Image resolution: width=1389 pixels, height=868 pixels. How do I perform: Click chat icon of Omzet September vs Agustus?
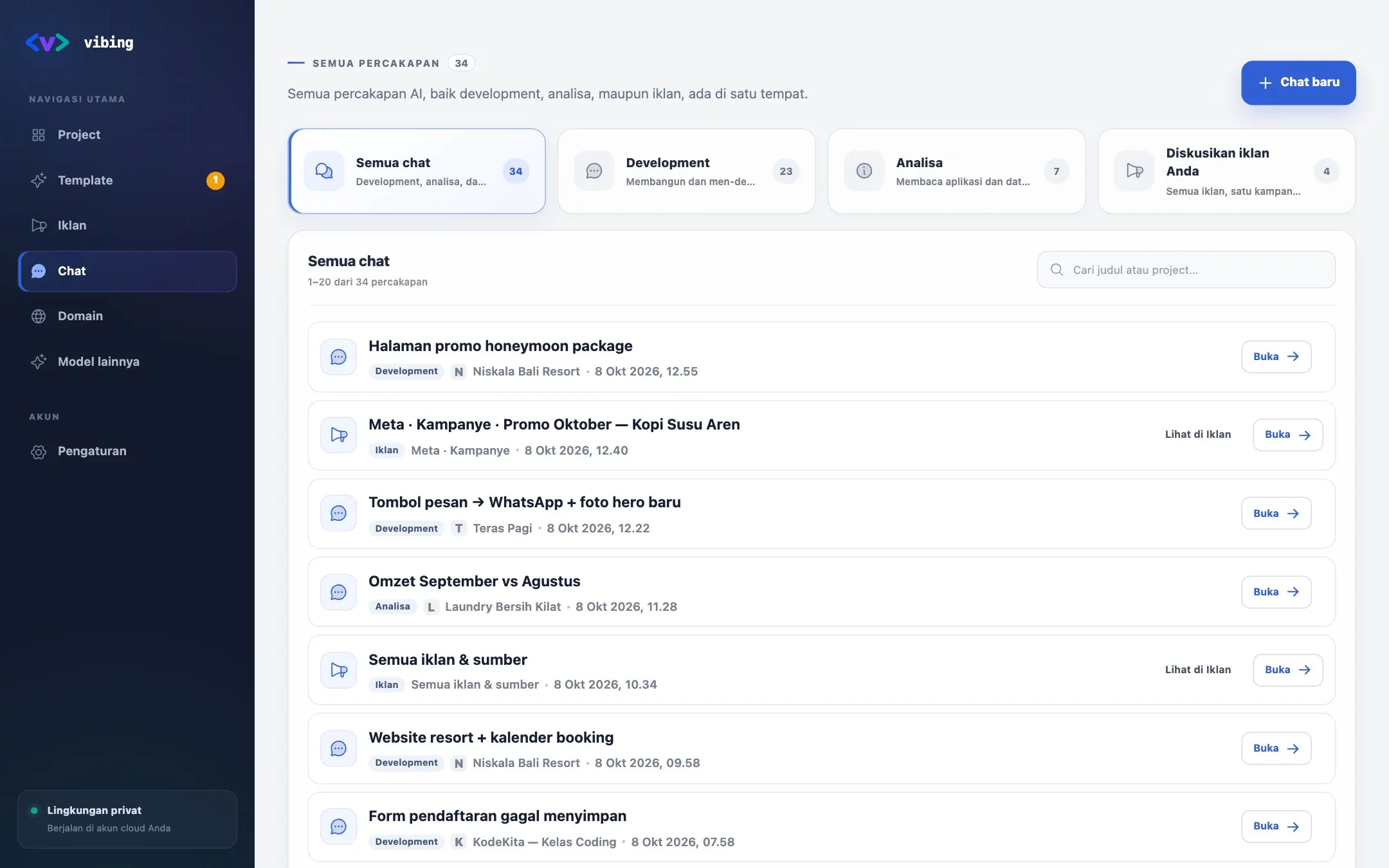(x=339, y=592)
